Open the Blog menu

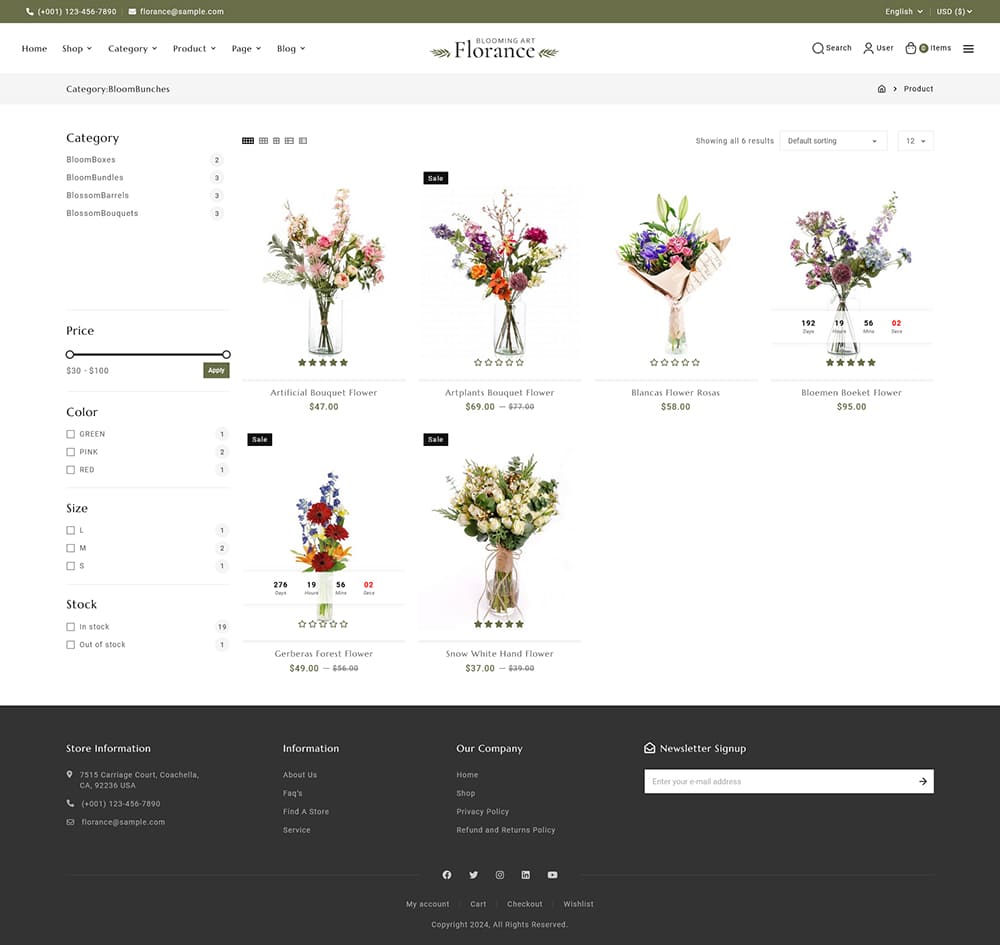click(290, 48)
